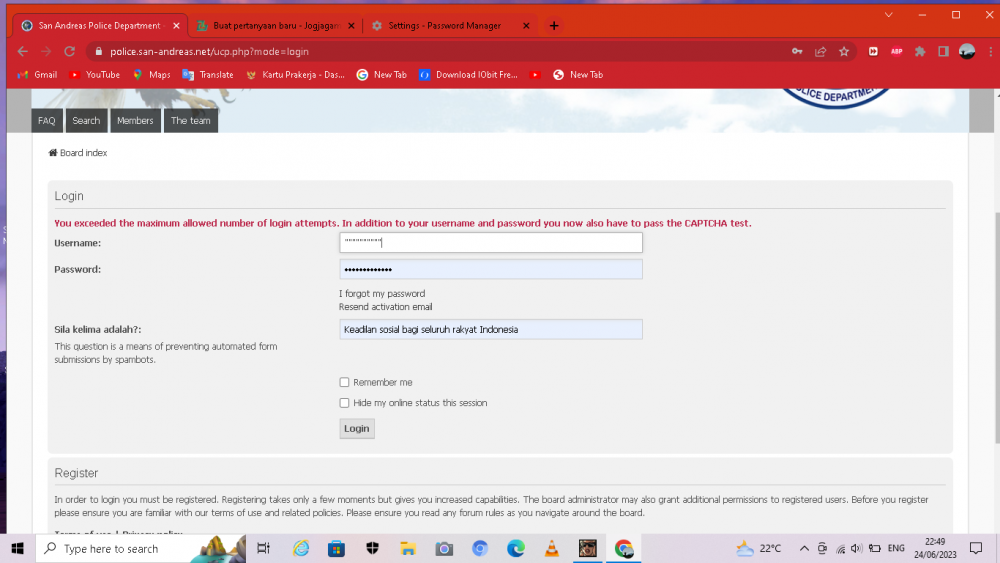This screenshot has width=1000, height=563.
Task: Open Google Chrome taskbar icon
Action: point(624,548)
